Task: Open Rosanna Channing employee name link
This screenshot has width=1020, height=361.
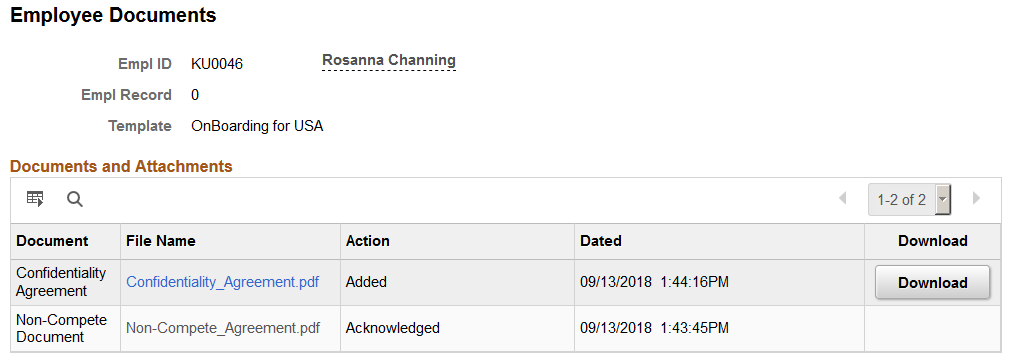Action: click(x=389, y=60)
